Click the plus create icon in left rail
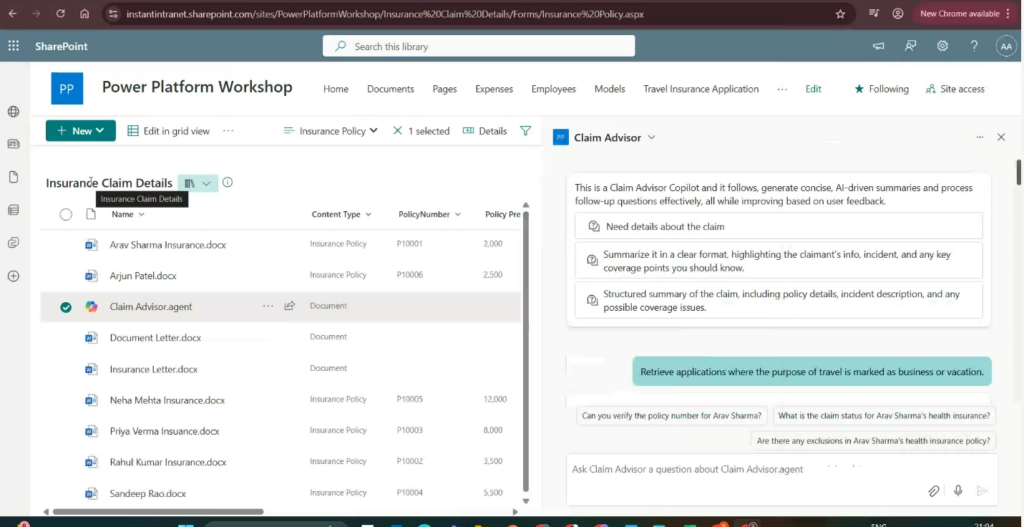This screenshot has width=1024, height=527. click(13, 276)
